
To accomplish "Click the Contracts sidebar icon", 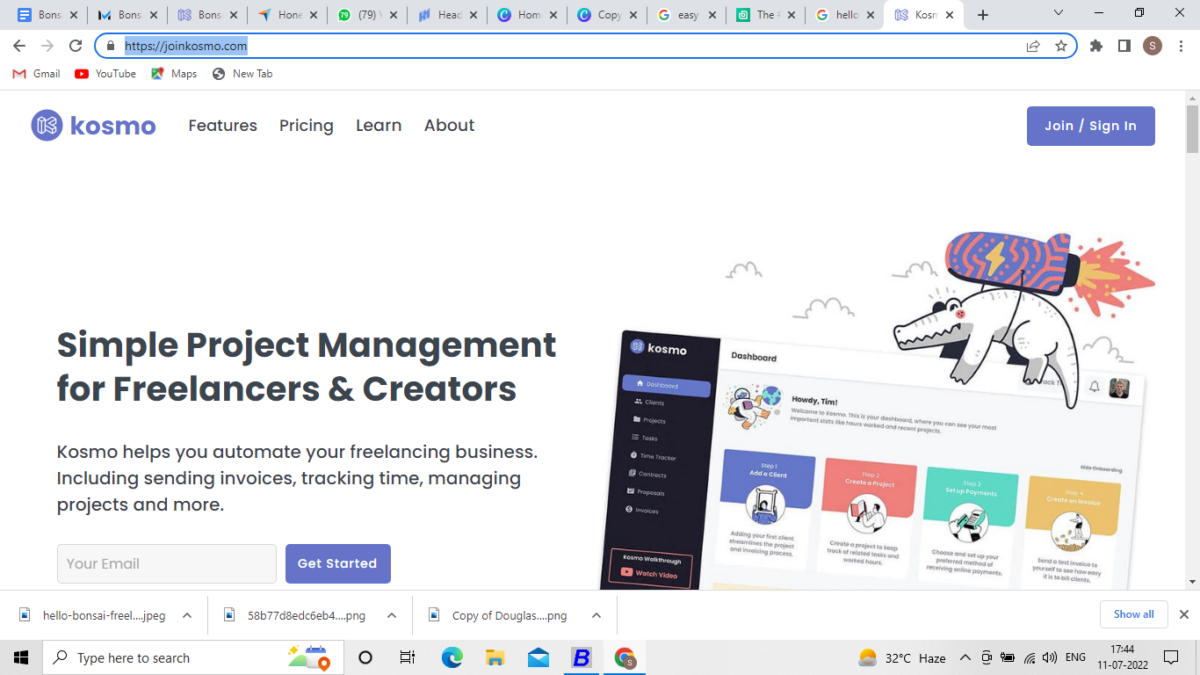I will [632, 474].
